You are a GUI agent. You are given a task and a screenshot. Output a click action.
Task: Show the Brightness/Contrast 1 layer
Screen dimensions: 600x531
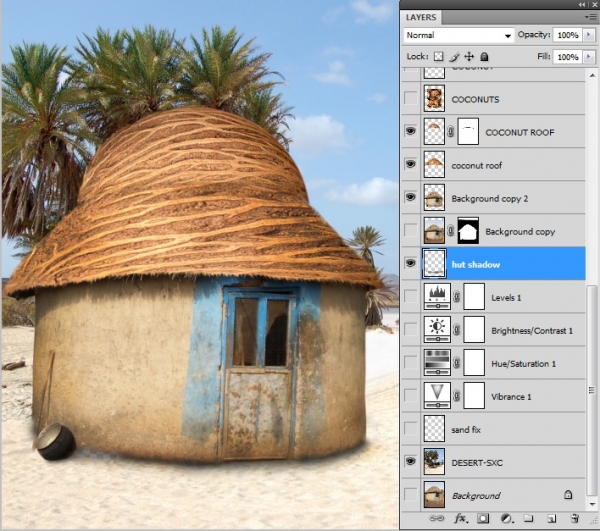pyautogui.click(x=411, y=329)
